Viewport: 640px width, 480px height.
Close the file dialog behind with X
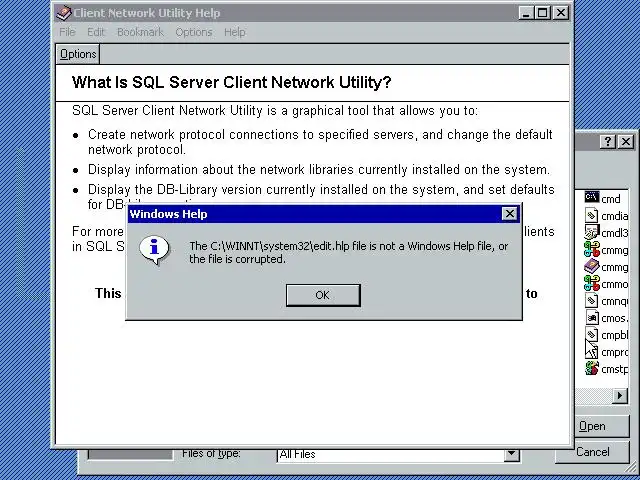626,142
